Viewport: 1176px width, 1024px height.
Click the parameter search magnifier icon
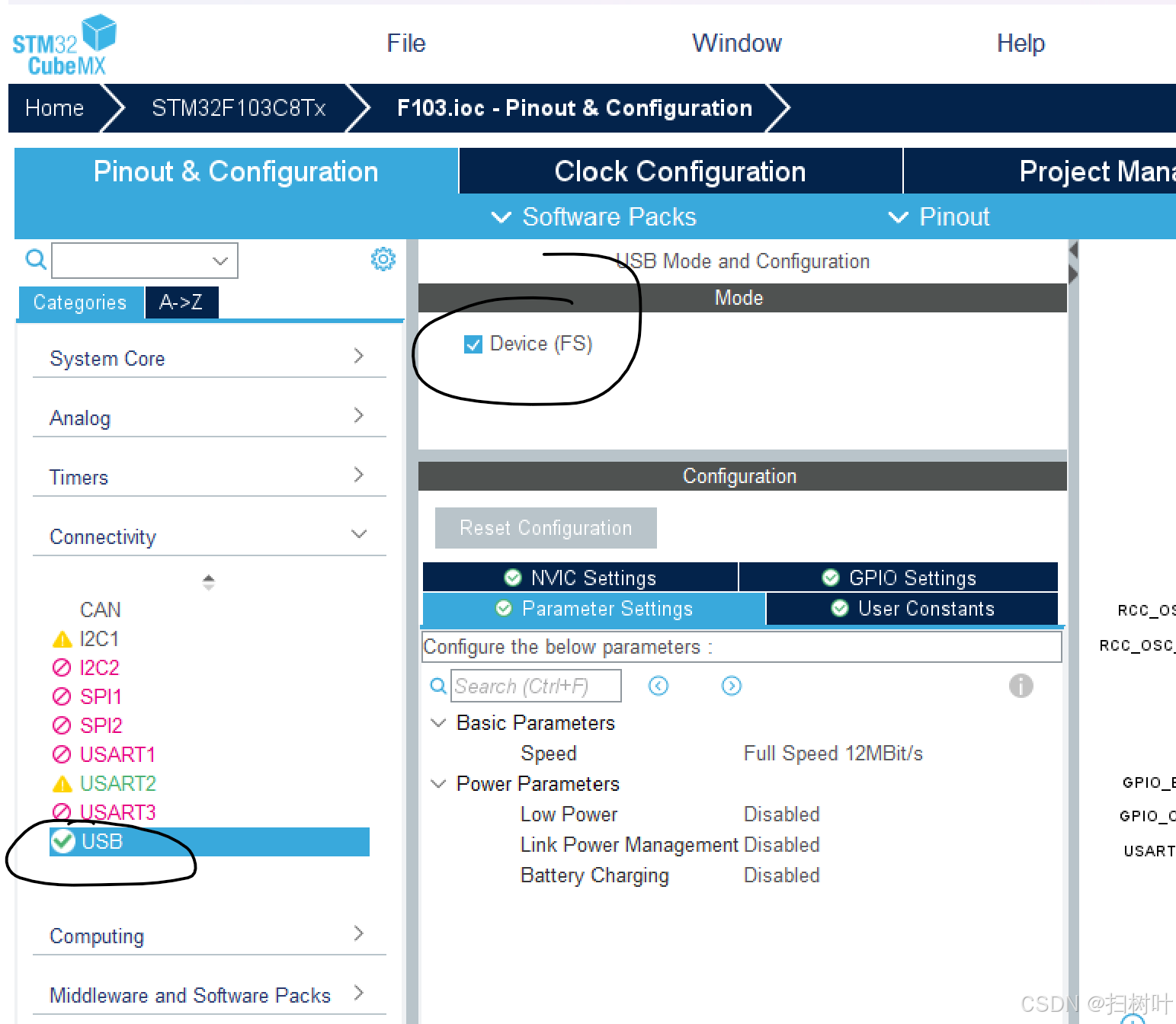(438, 686)
